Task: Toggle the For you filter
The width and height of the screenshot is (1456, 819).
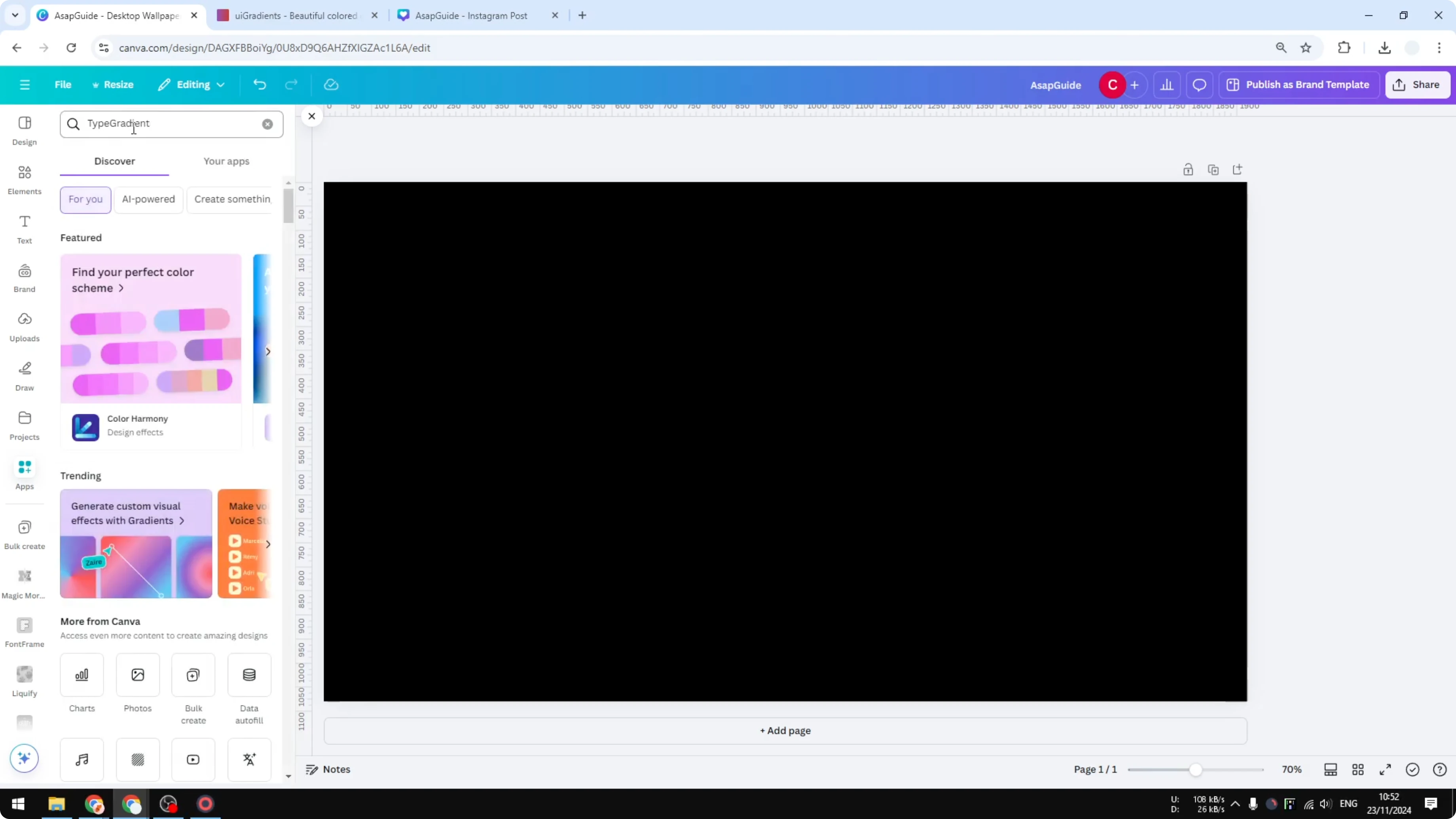Action: [85, 199]
